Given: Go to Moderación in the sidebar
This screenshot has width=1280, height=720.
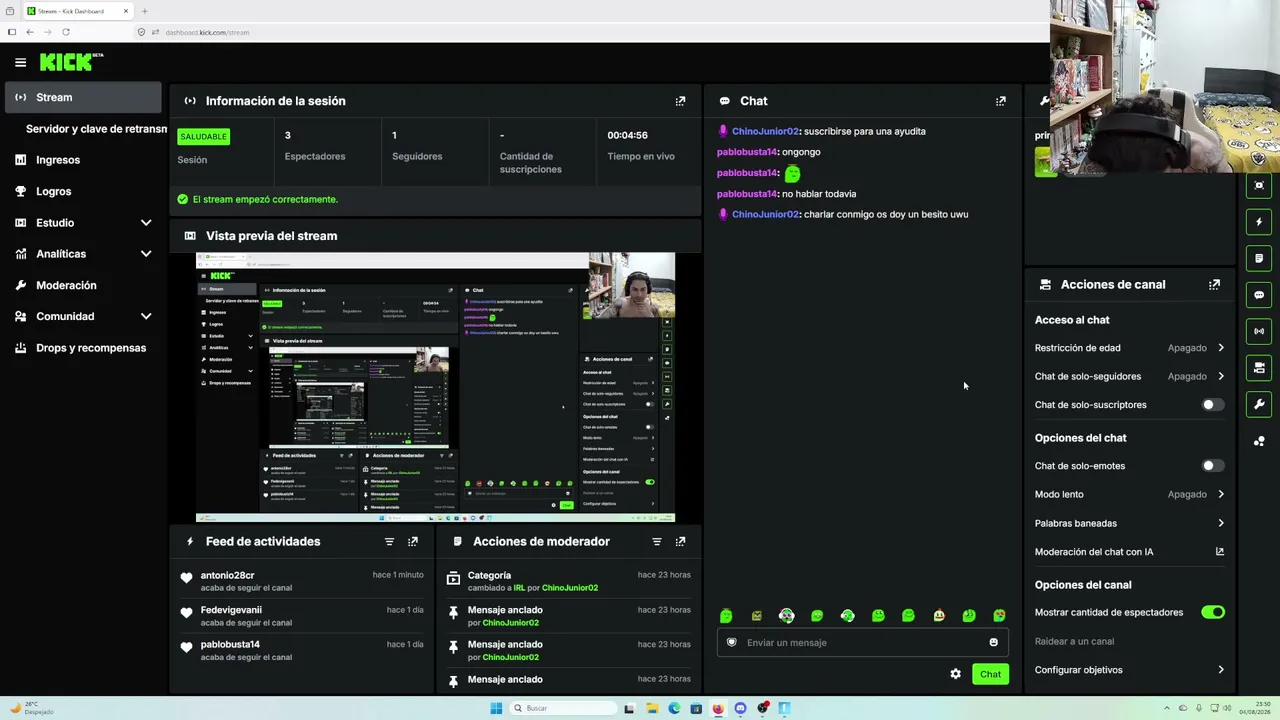Looking at the screenshot, I should tap(83, 285).
